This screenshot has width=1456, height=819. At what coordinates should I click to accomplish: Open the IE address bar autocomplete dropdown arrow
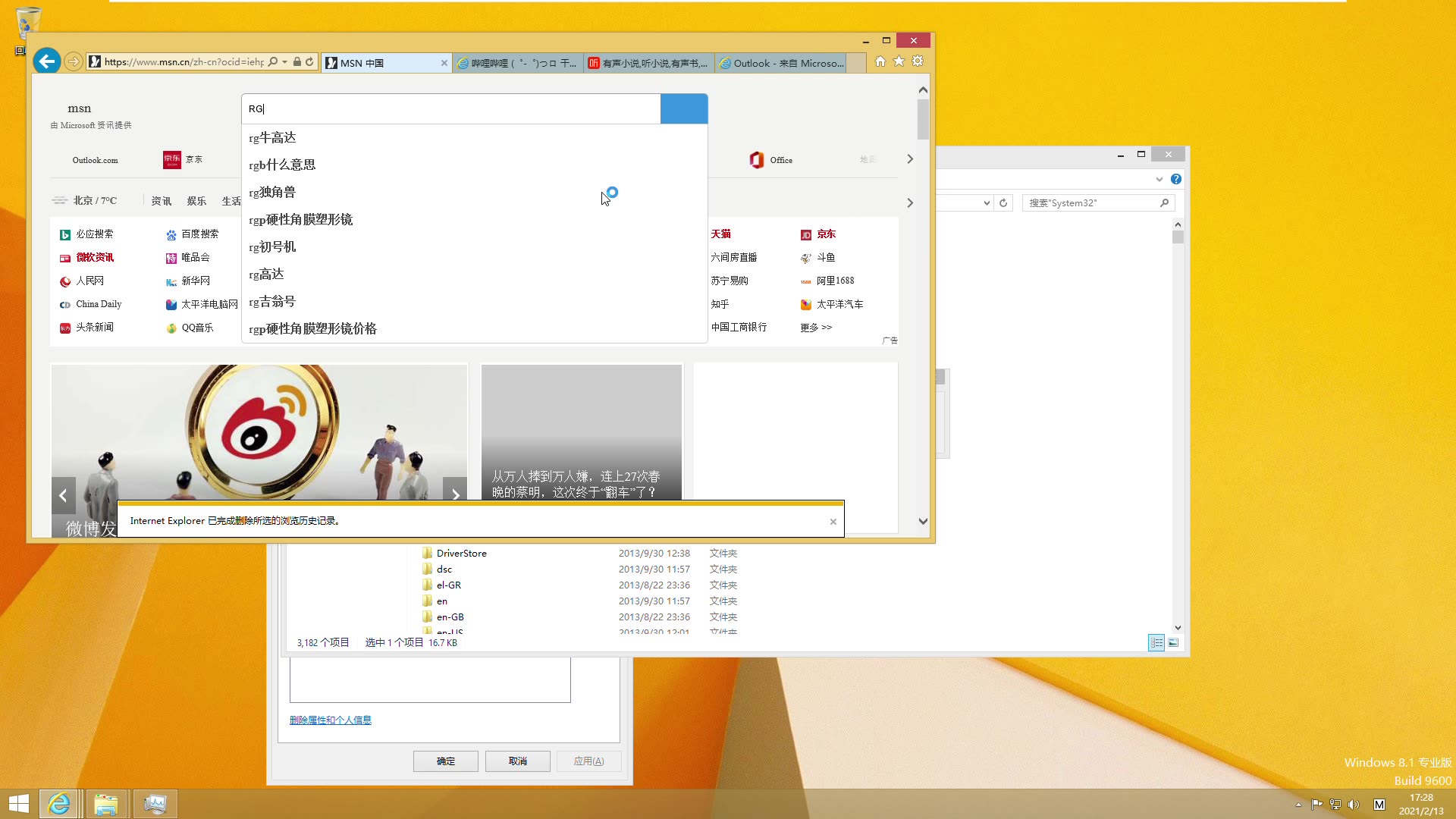tap(284, 62)
